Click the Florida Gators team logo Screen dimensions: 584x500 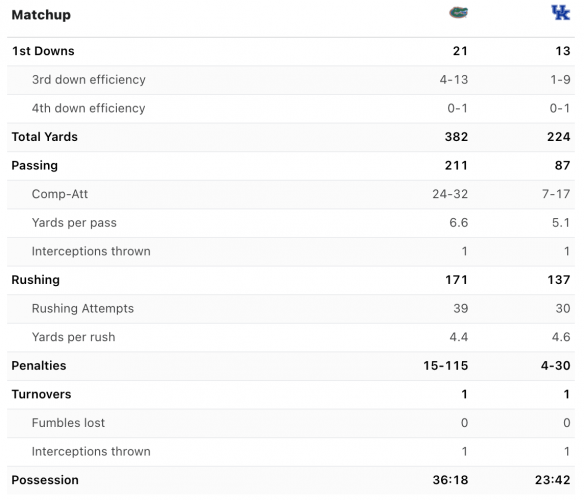pos(458,13)
